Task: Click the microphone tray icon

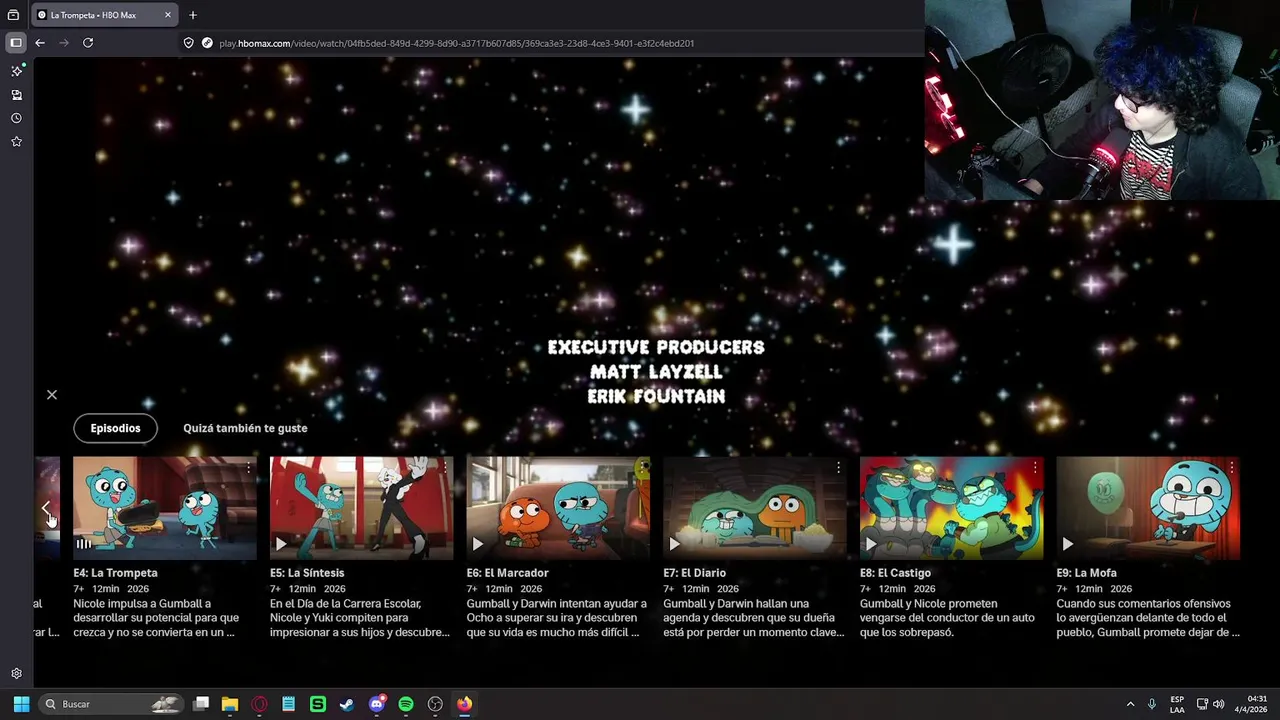Action: coord(1152,704)
